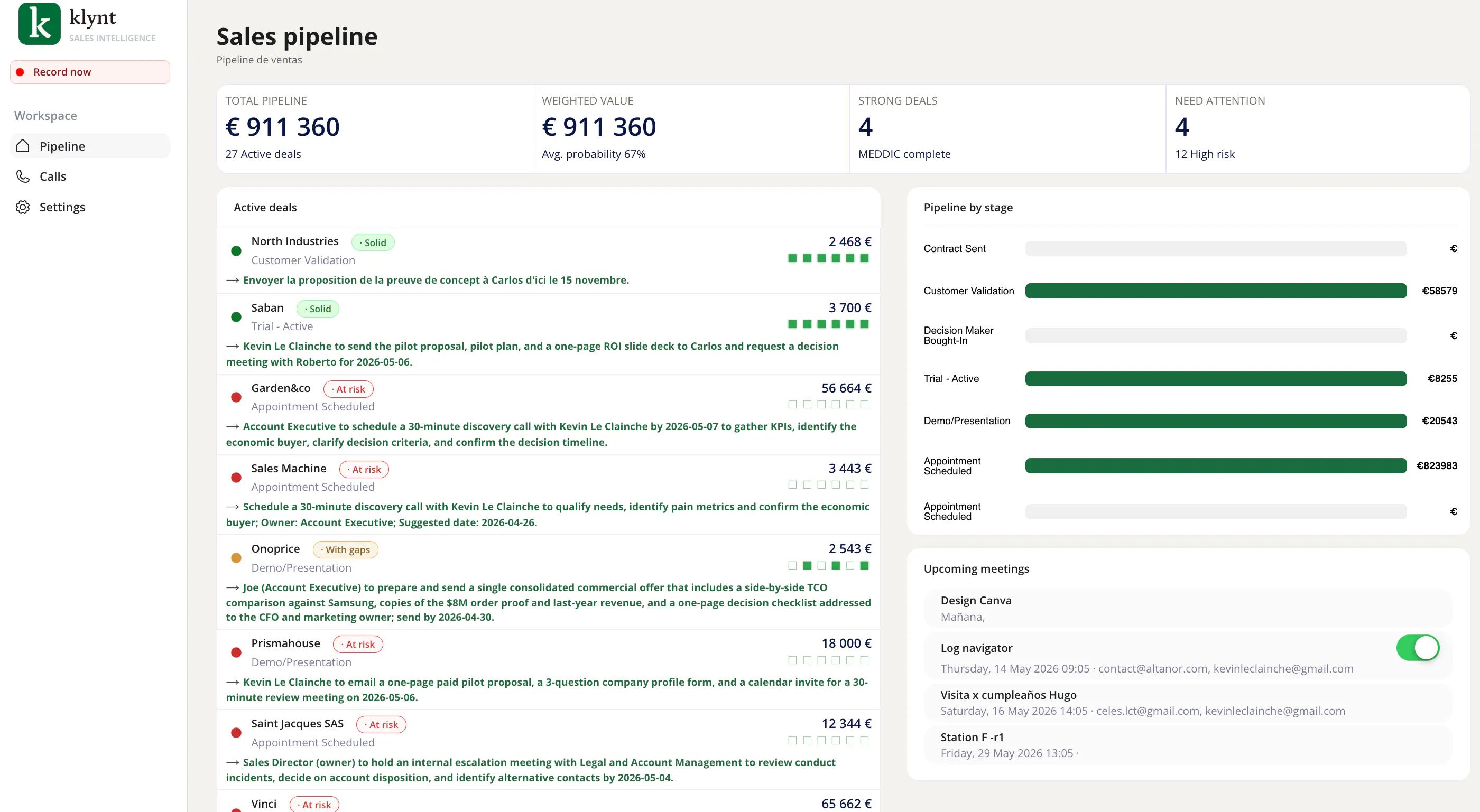The height and width of the screenshot is (812, 1480).
Task: Open the Onoprice deal
Action: [549, 582]
